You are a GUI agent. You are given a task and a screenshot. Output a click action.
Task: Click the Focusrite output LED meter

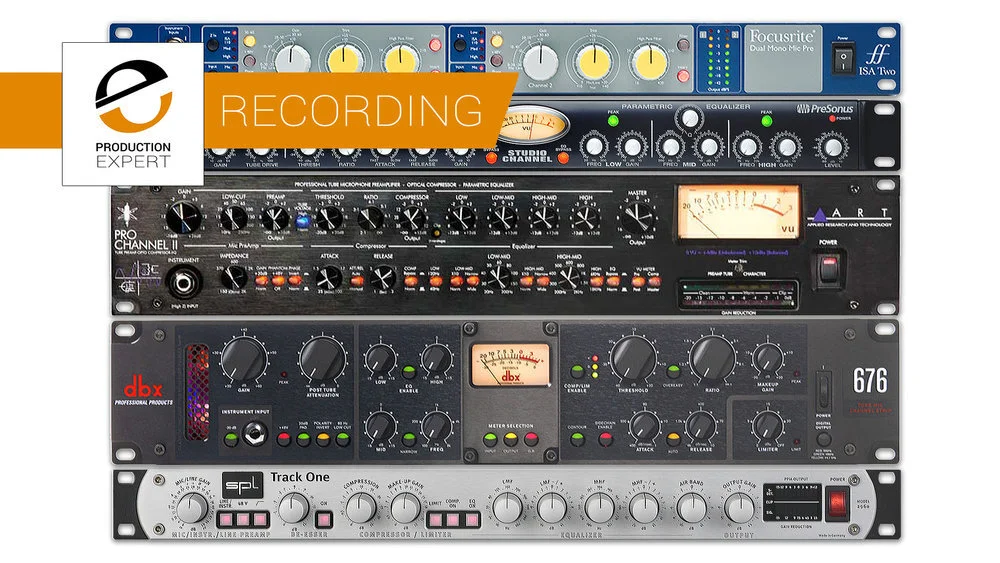click(x=718, y=60)
